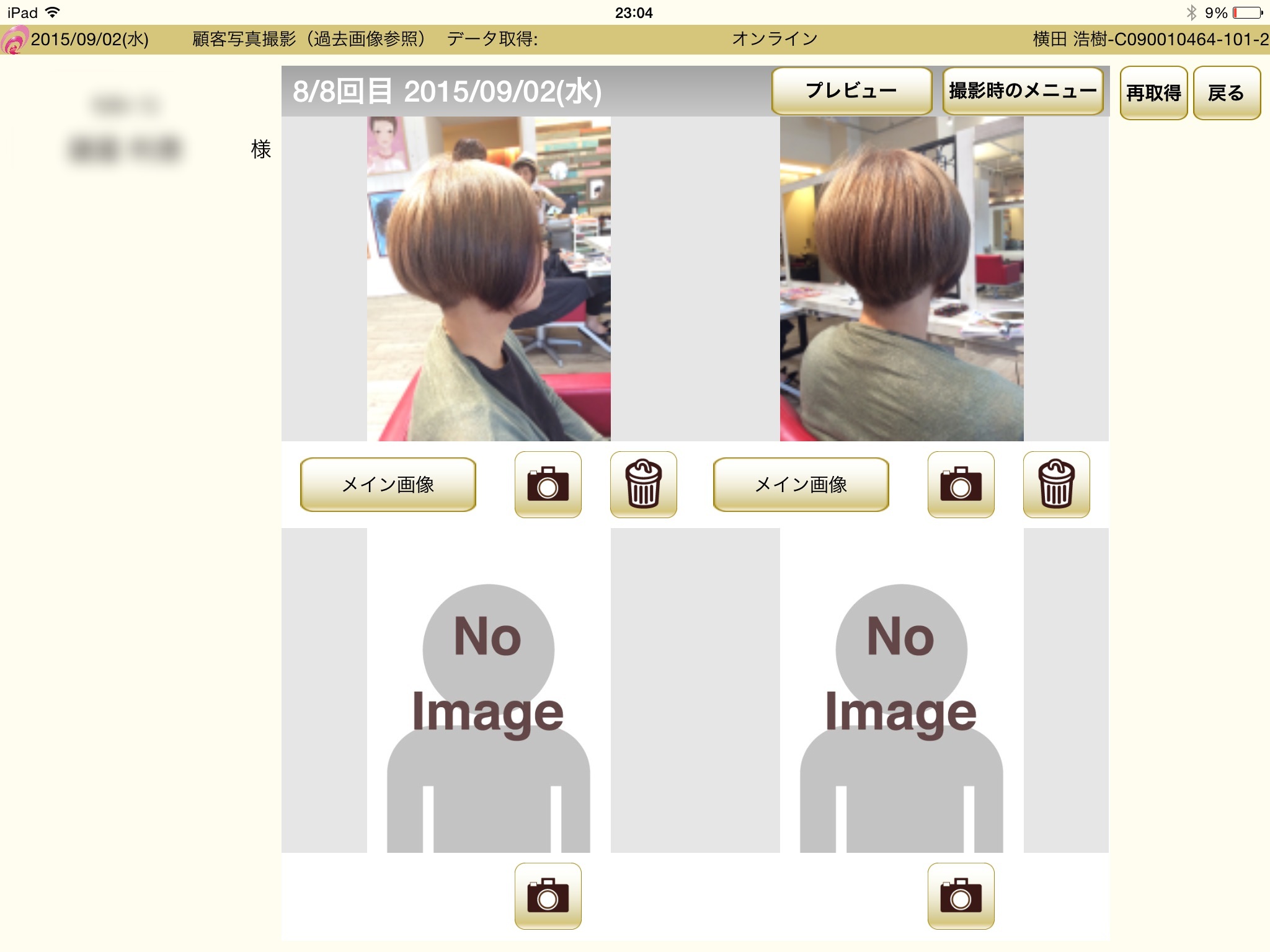Tap the データ取得: label
1270x952 pixels.
pyautogui.click(x=492, y=39)
